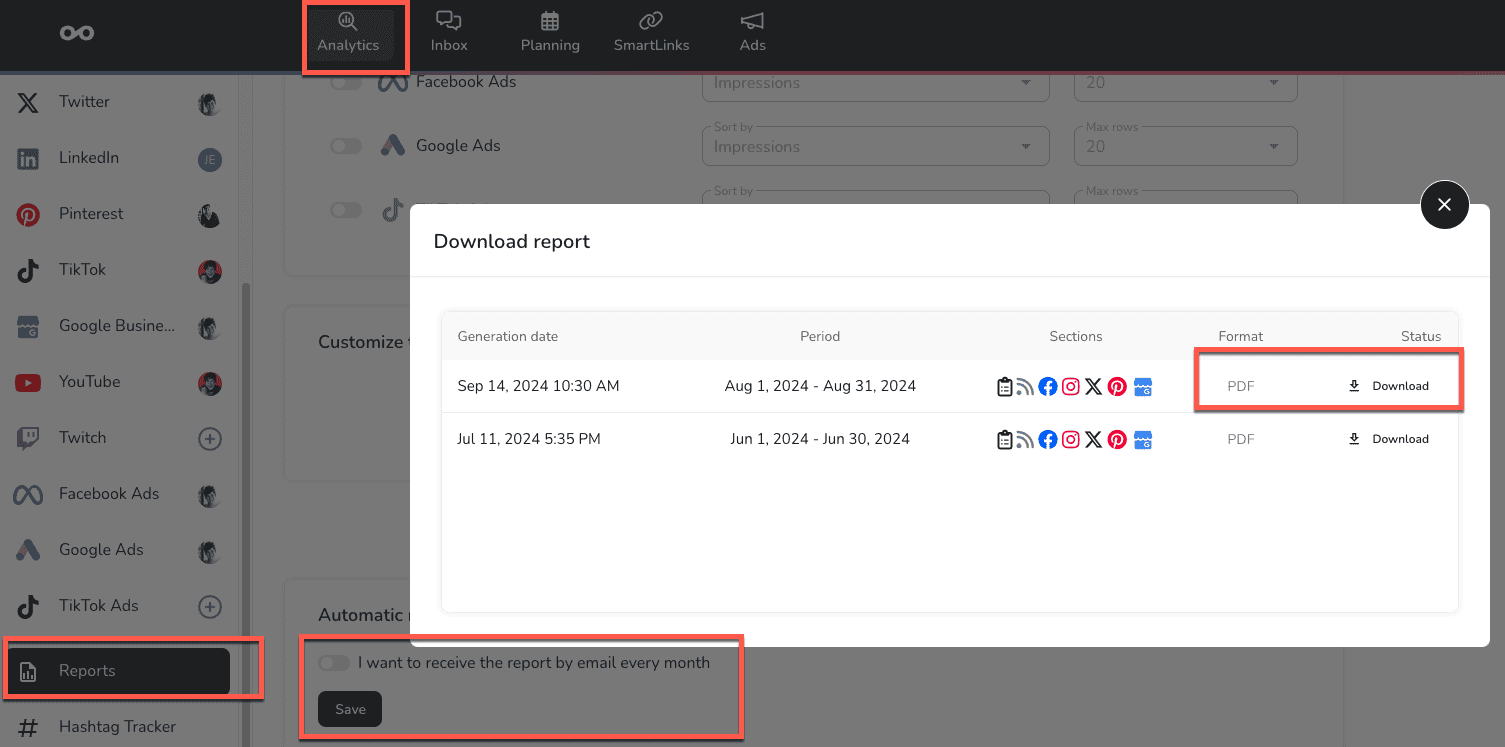Click the 'Sep 14, 2024 10:30 AM' cell
The image size is (1505, 747).
click(538, 386)
